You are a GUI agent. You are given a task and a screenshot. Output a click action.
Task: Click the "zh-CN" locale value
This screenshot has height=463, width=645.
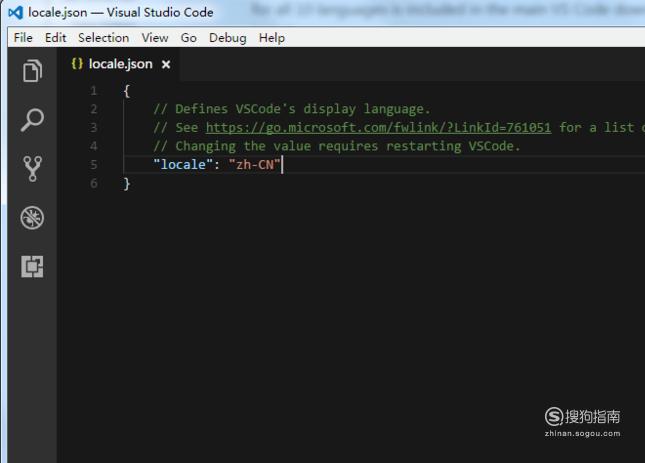tap(255, 164)
